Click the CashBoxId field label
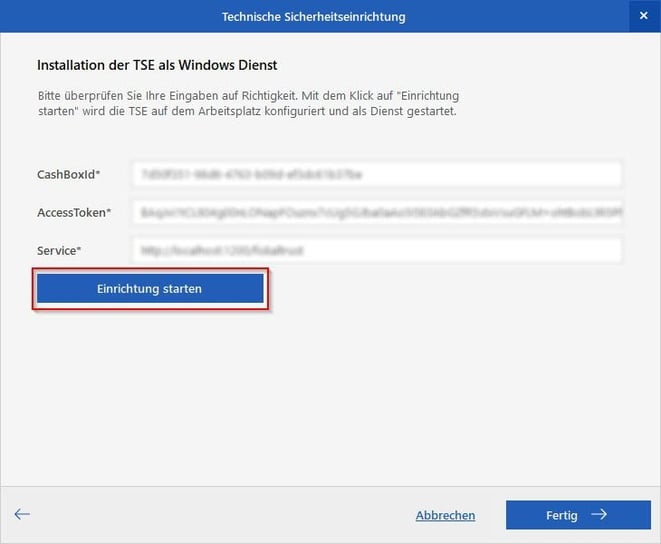 click(66, 175)
